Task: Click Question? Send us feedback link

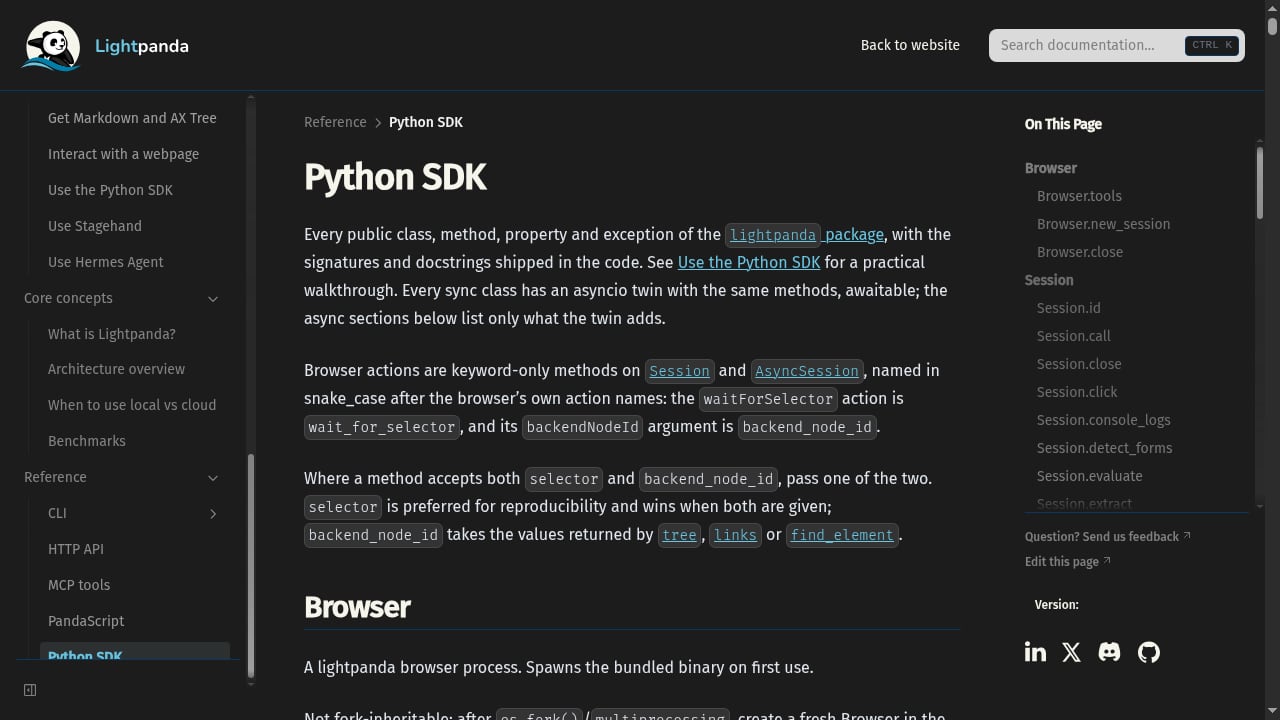Action: pyautogui.click(x=1108, y=537)
